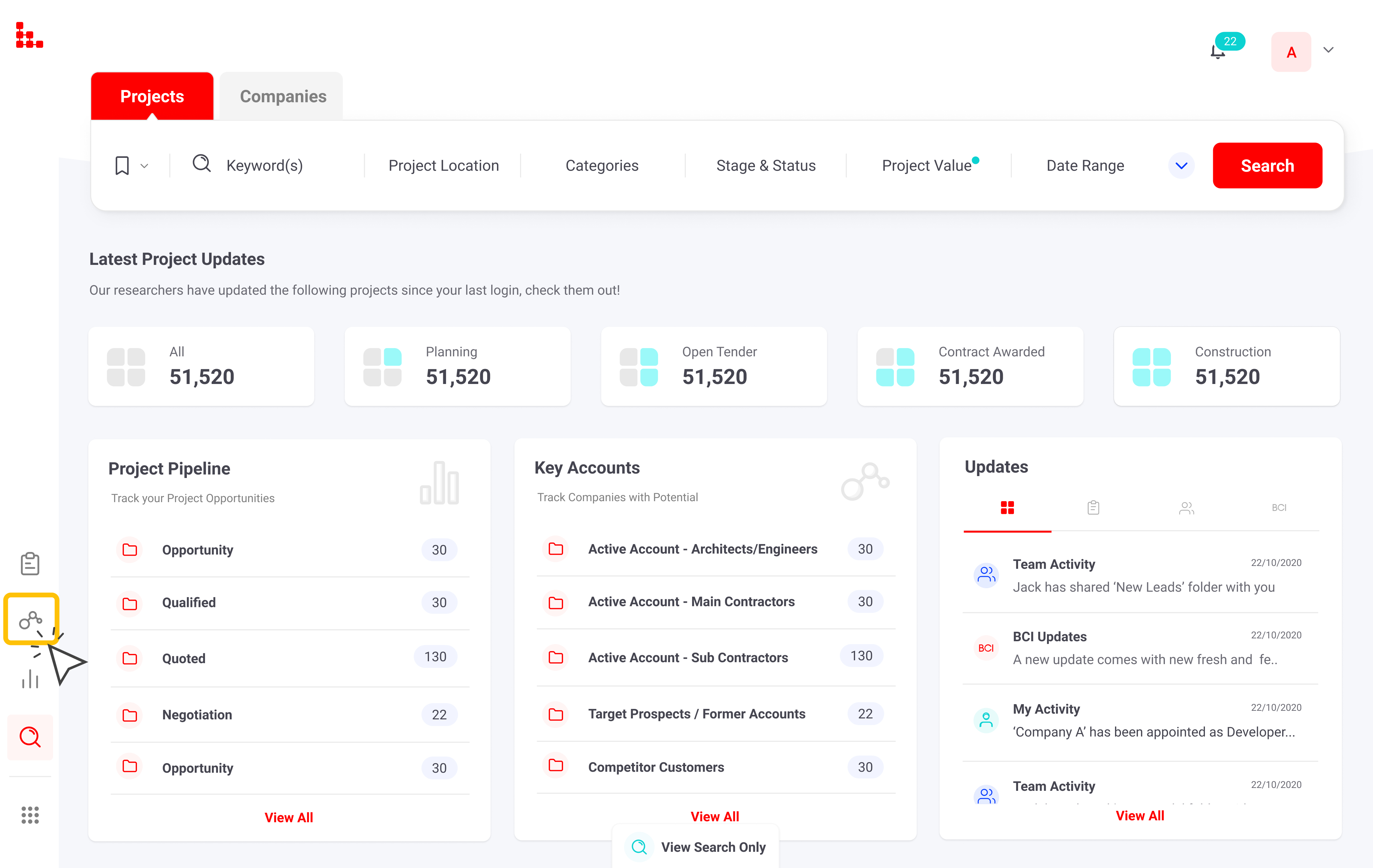Open Key Accounts sidebar icon
The height and width of the screenshot is (868, 1373).
pyautogui.click(x=31, y=620)
